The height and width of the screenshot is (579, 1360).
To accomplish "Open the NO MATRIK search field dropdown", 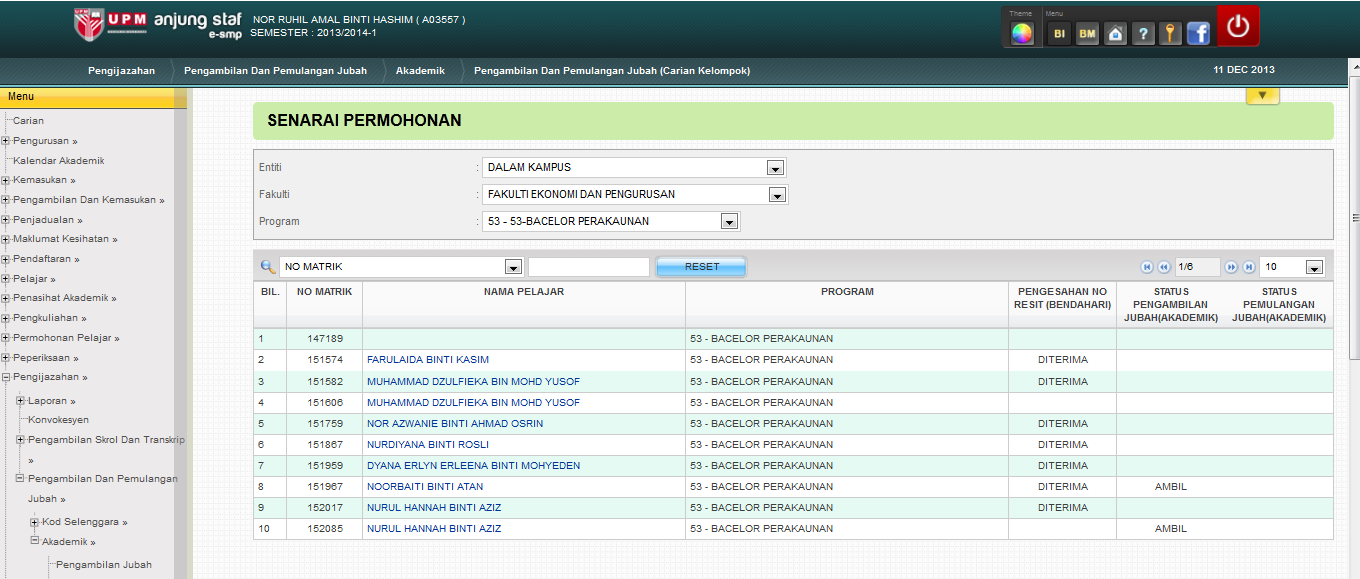I will pyautogui.click(x=401, y=267).
